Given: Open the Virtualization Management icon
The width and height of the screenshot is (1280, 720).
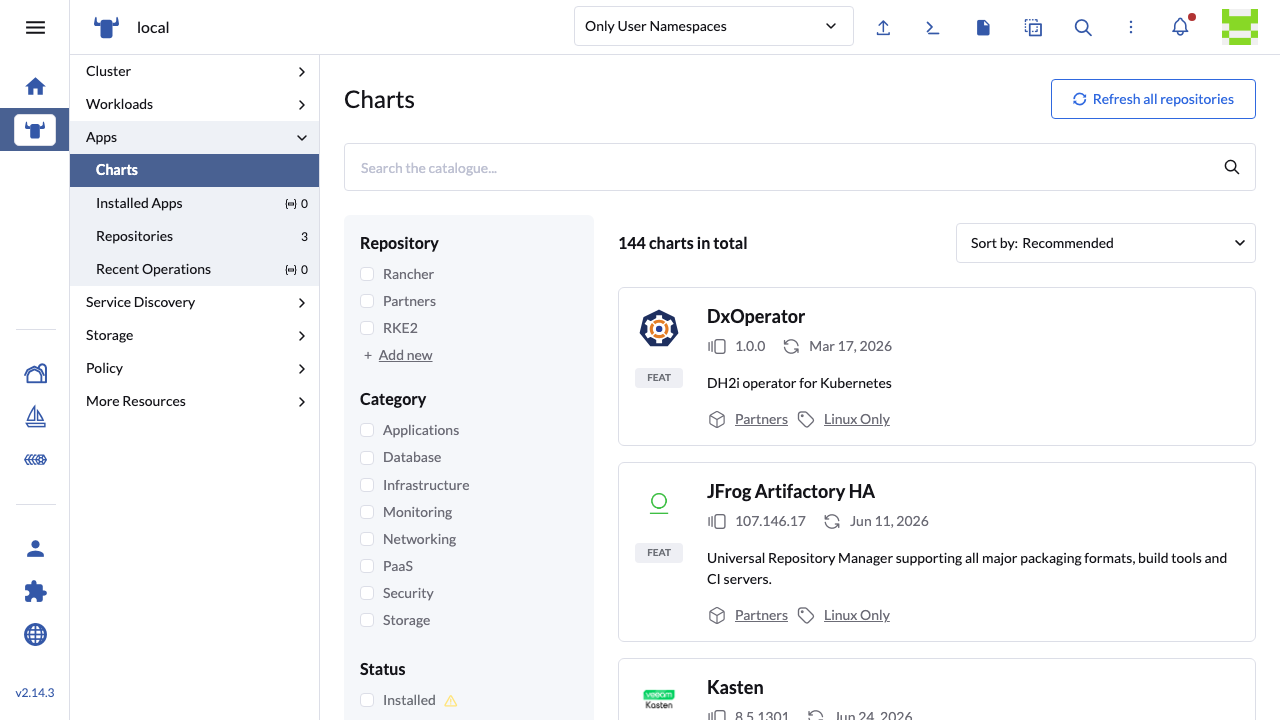Looking at the screenshot, I should 35,460.
